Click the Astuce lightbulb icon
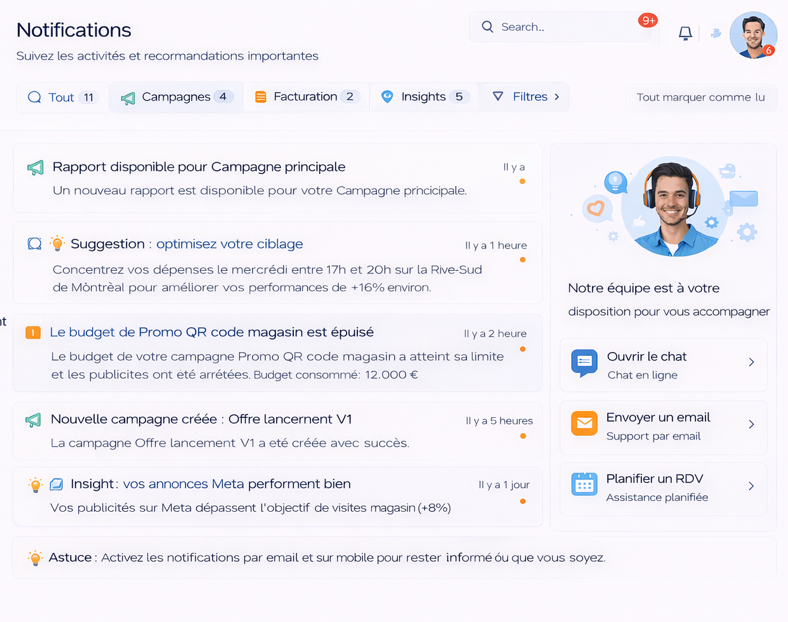Screen dimensions: 788x622 point(35,558)
